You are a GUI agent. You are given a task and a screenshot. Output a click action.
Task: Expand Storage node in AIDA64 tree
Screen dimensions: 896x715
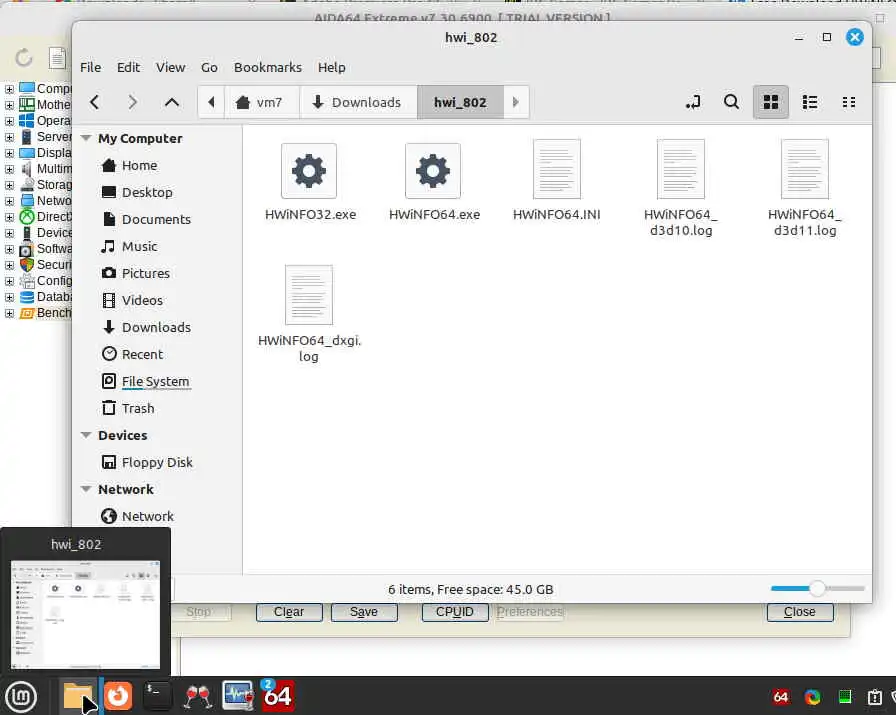pyautogui.click(x=9, y=185)
